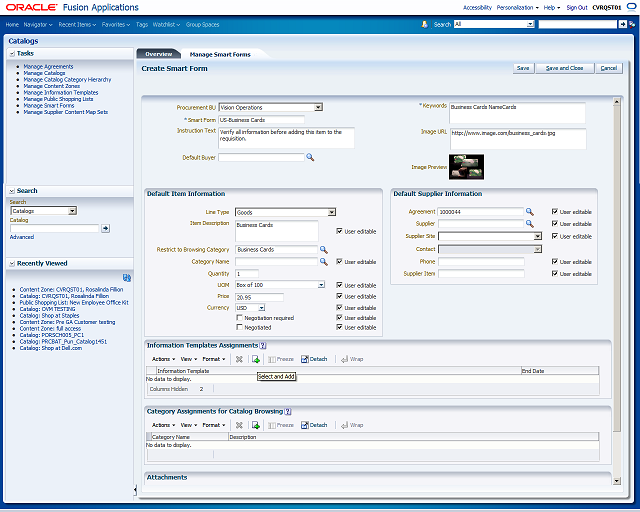Toggle User editable for Item Description
640x512 pixels.
339,231
